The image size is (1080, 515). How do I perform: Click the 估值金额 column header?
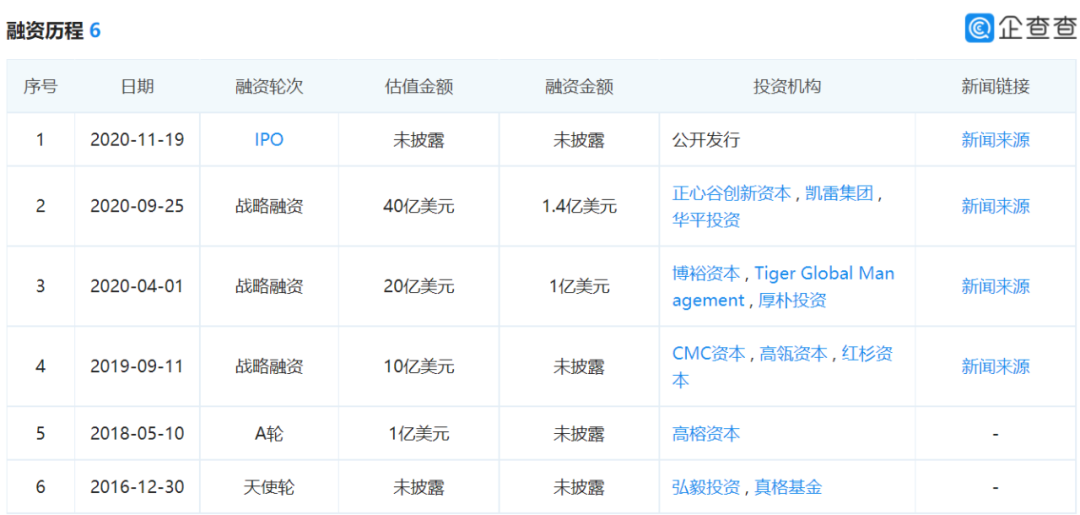pos(419,87)
